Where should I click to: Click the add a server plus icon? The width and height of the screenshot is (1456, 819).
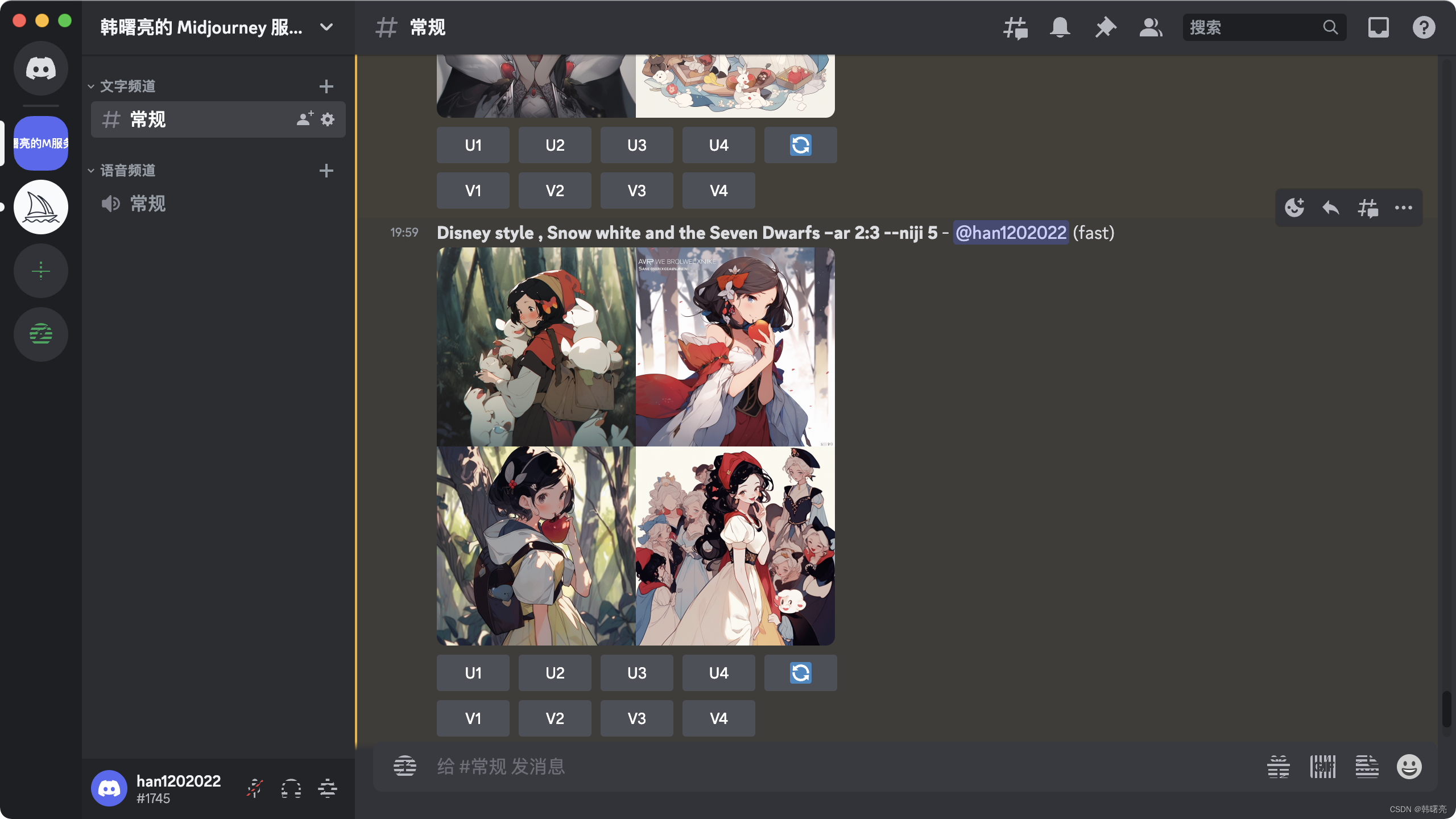click(41, 271)
